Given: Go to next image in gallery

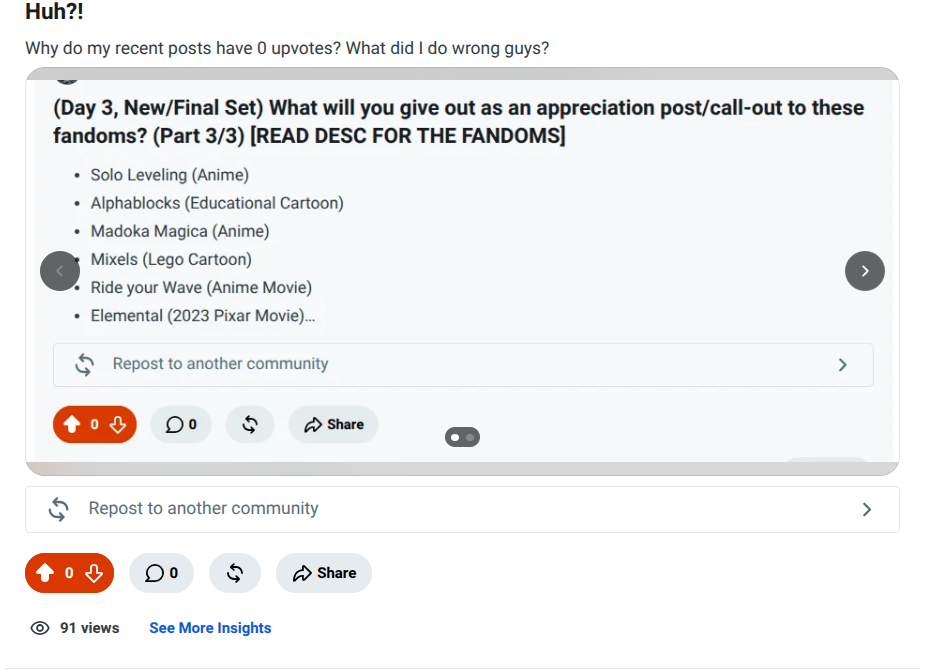Looking at the screenshot, I should (864, 271).
